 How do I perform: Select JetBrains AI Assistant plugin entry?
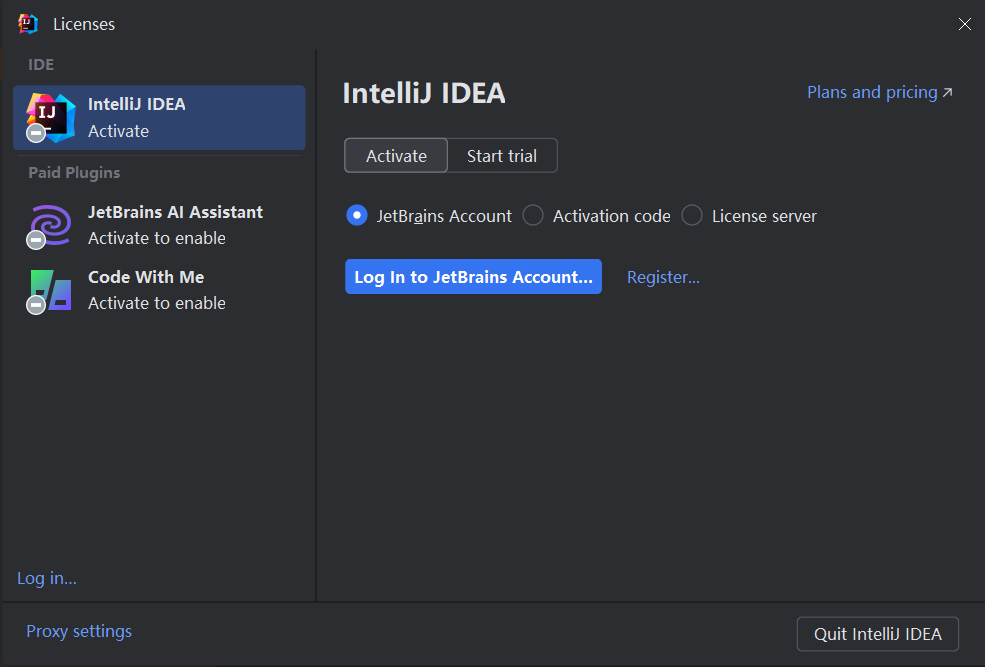[159, 225]
